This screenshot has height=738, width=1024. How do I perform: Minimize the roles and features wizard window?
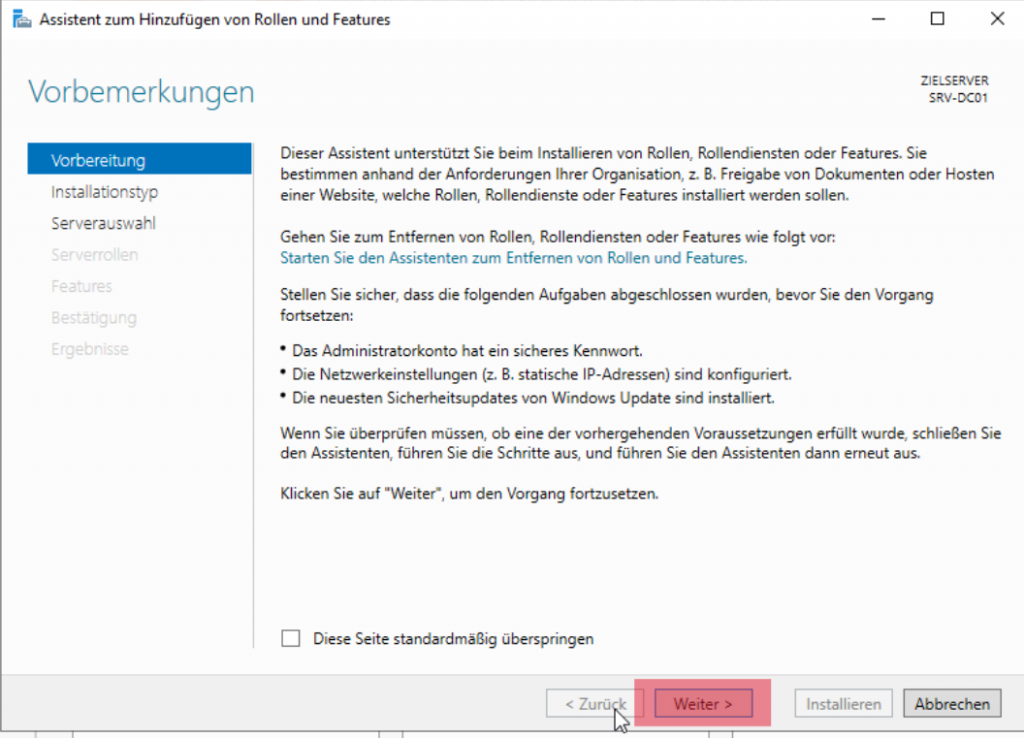click(878, 18)
